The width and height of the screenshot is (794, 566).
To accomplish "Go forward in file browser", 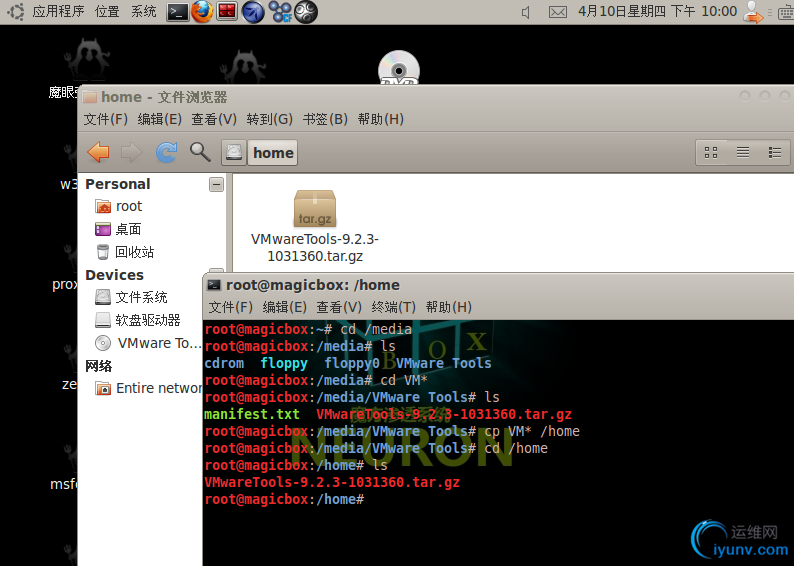I will click(132, 152).
